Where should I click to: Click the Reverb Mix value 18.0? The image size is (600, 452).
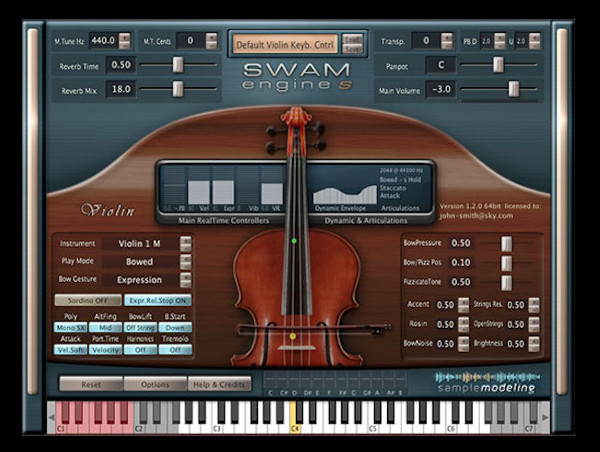tap(121, 89)
